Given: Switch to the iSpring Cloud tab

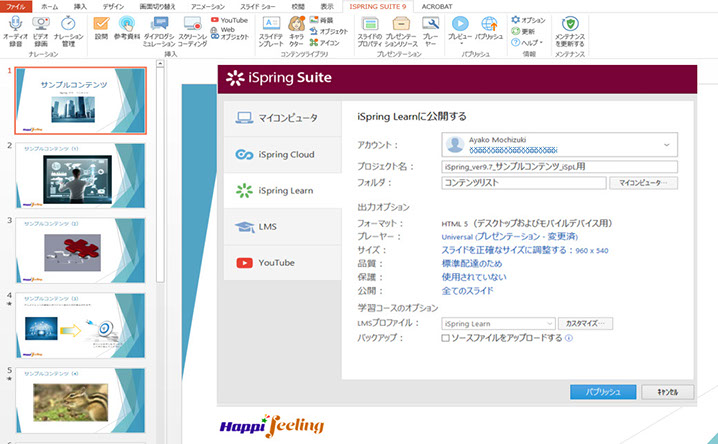Looking at the screenshot, I should (x=281, y=154).
